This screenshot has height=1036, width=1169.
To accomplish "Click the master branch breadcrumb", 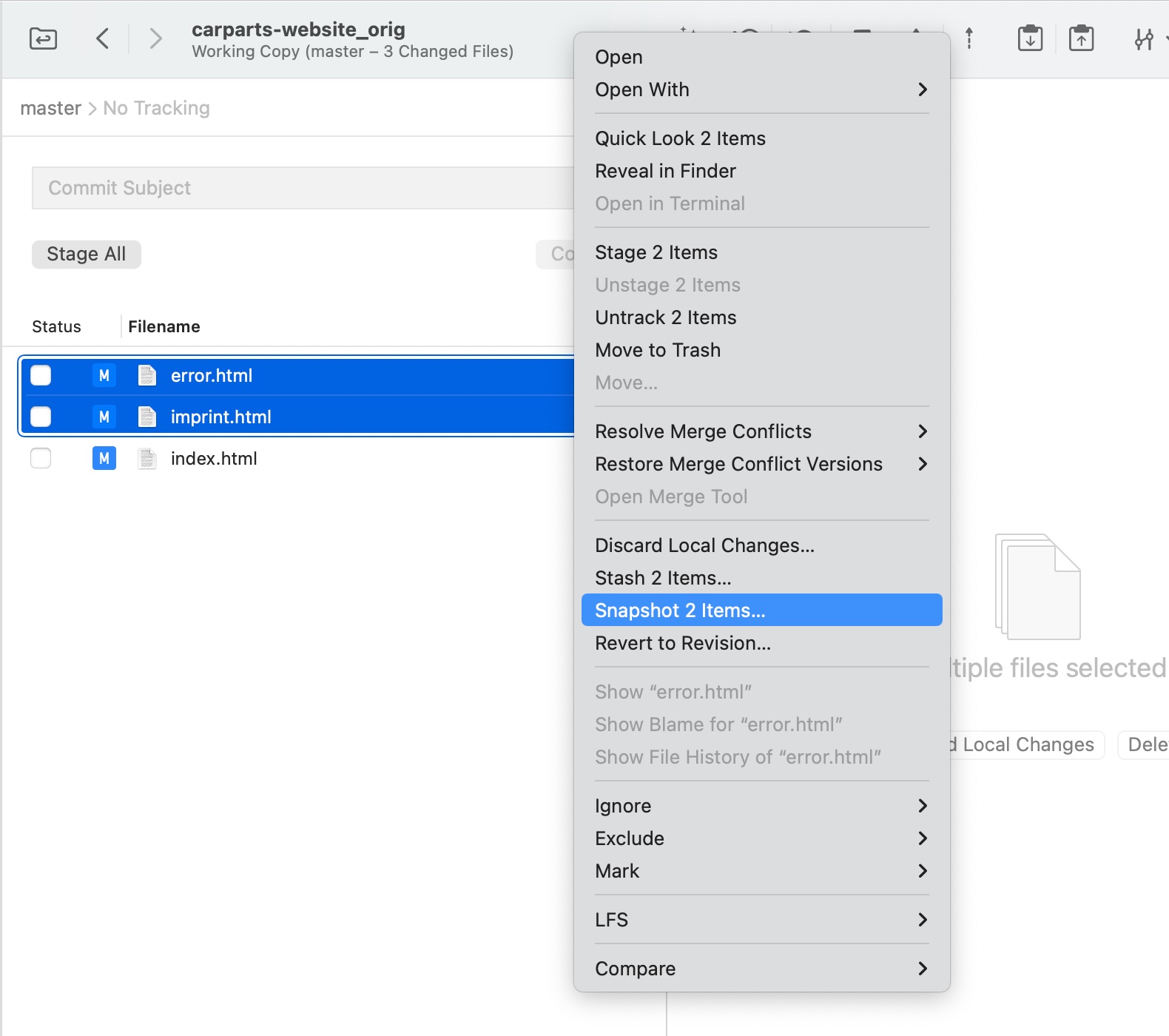I will (x=50, y=108).
